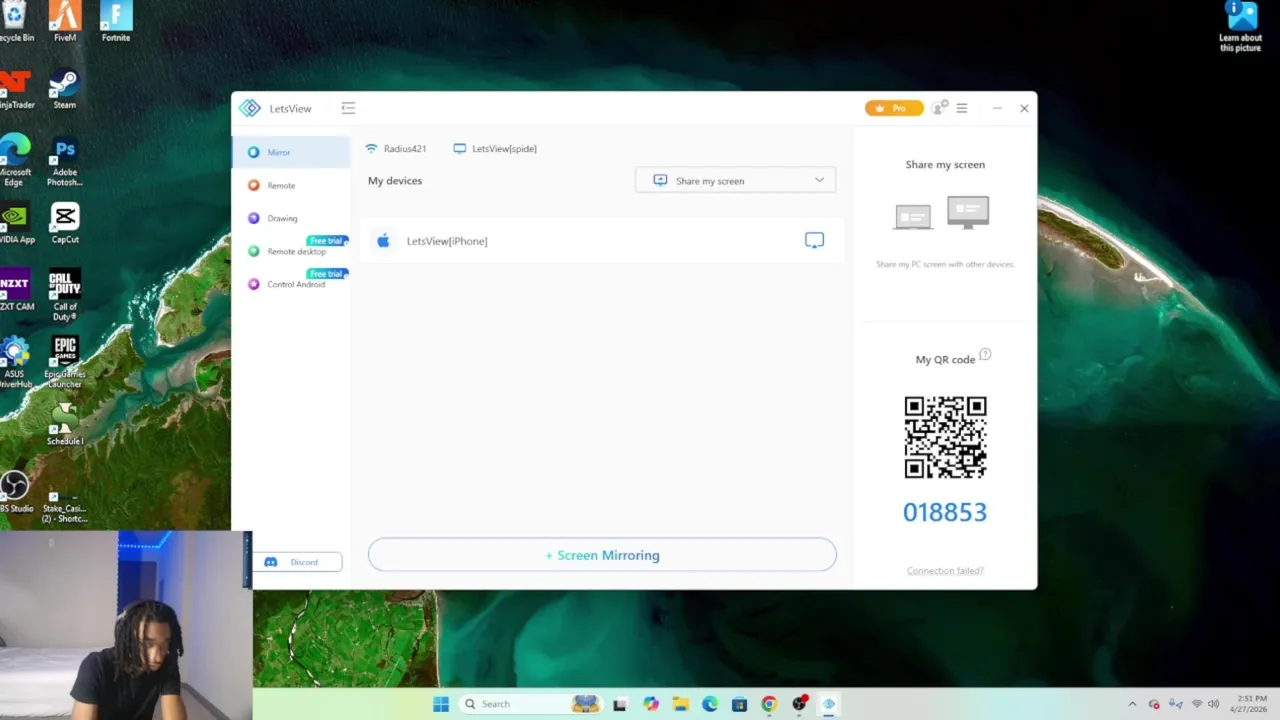Open the volume control in system tray
This screenshot has width=1280, height=720.
(1214, 704)
